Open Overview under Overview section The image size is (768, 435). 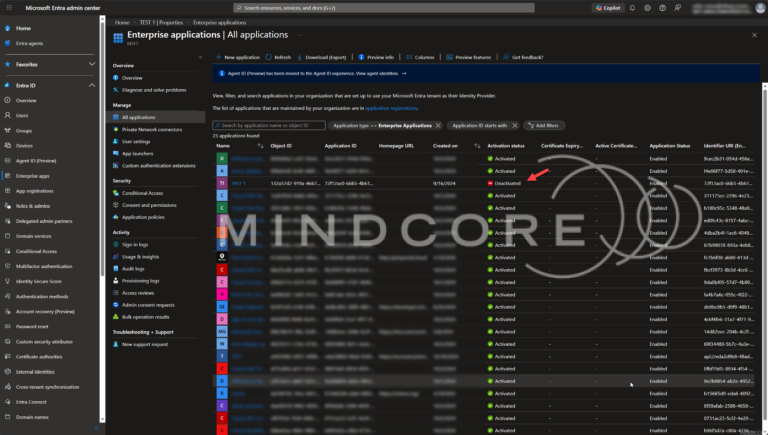pos(132,78)
